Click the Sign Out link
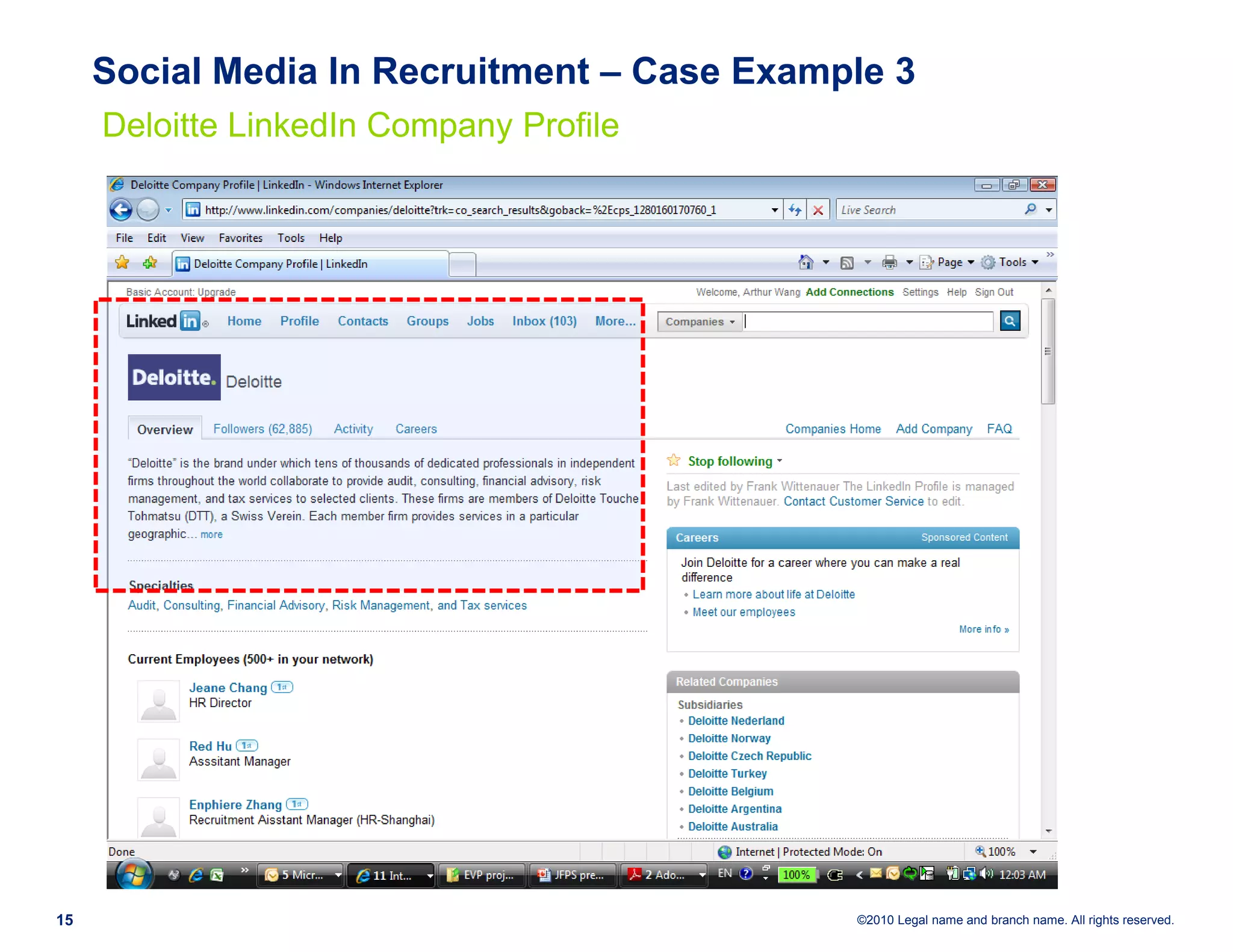Viewport: 1233px width, 952px height. point(994,292)
